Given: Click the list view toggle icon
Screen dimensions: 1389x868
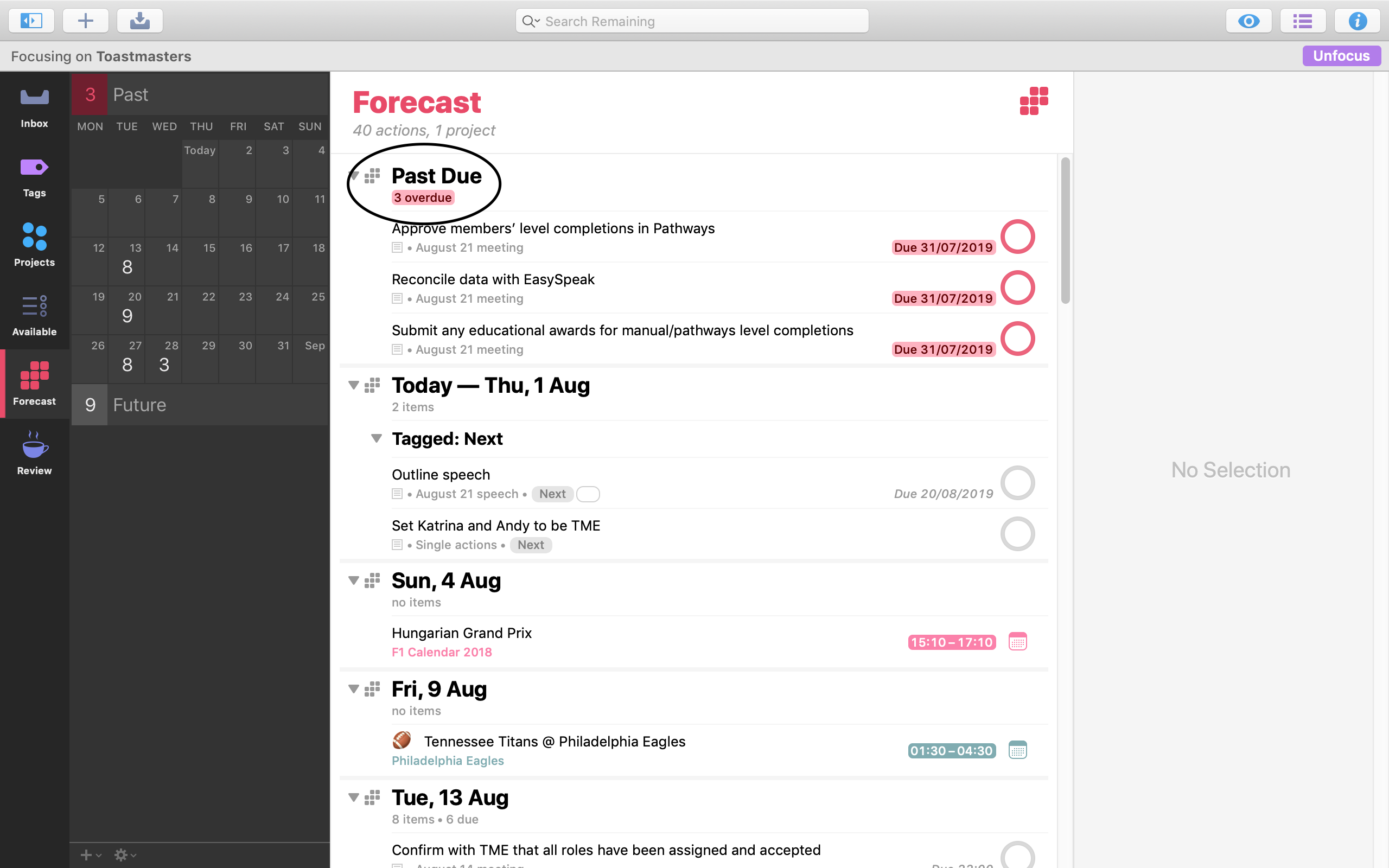Looking at the screenshot, I should [x=1302, y=20].
